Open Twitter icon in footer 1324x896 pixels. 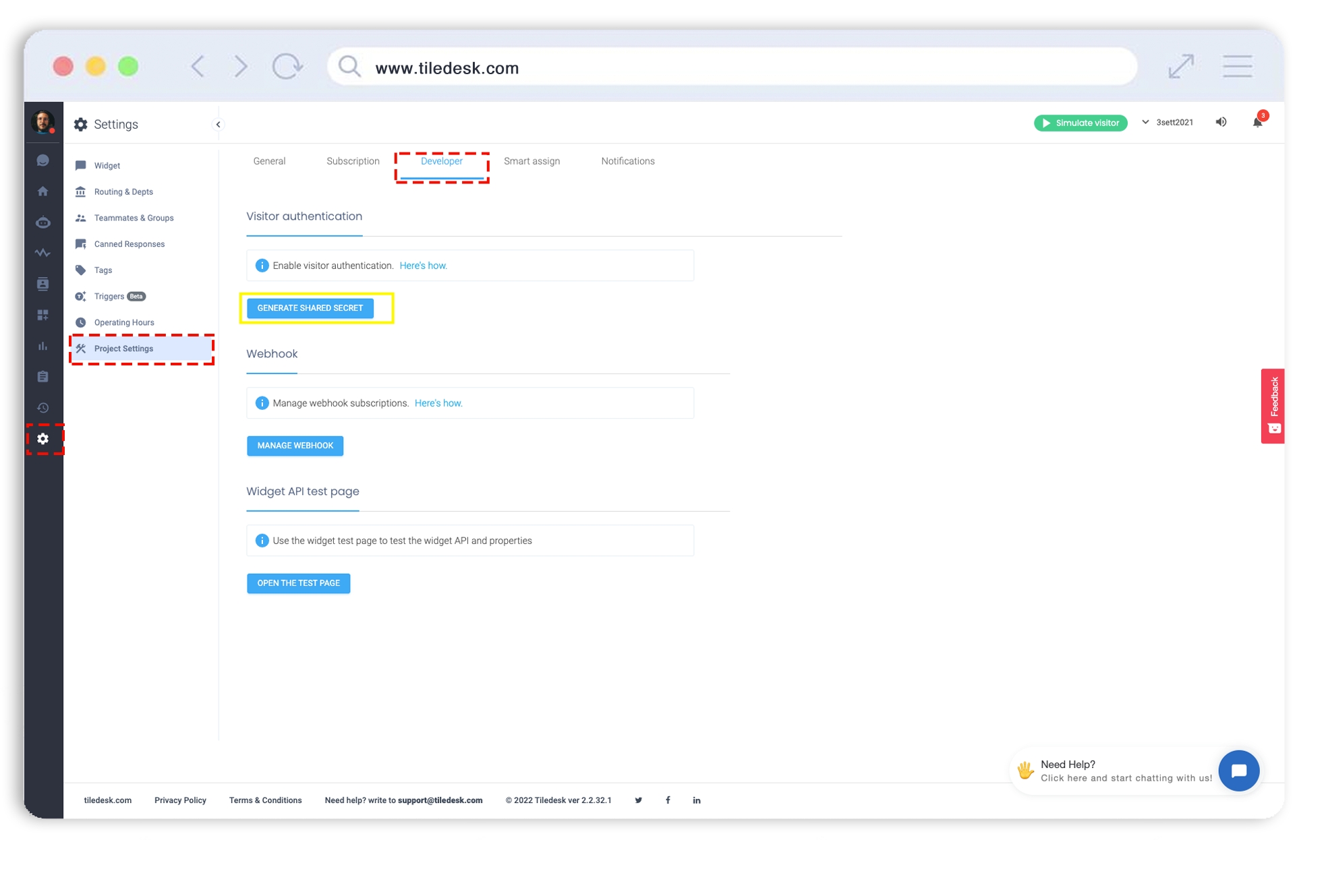(x=638, y=800)
